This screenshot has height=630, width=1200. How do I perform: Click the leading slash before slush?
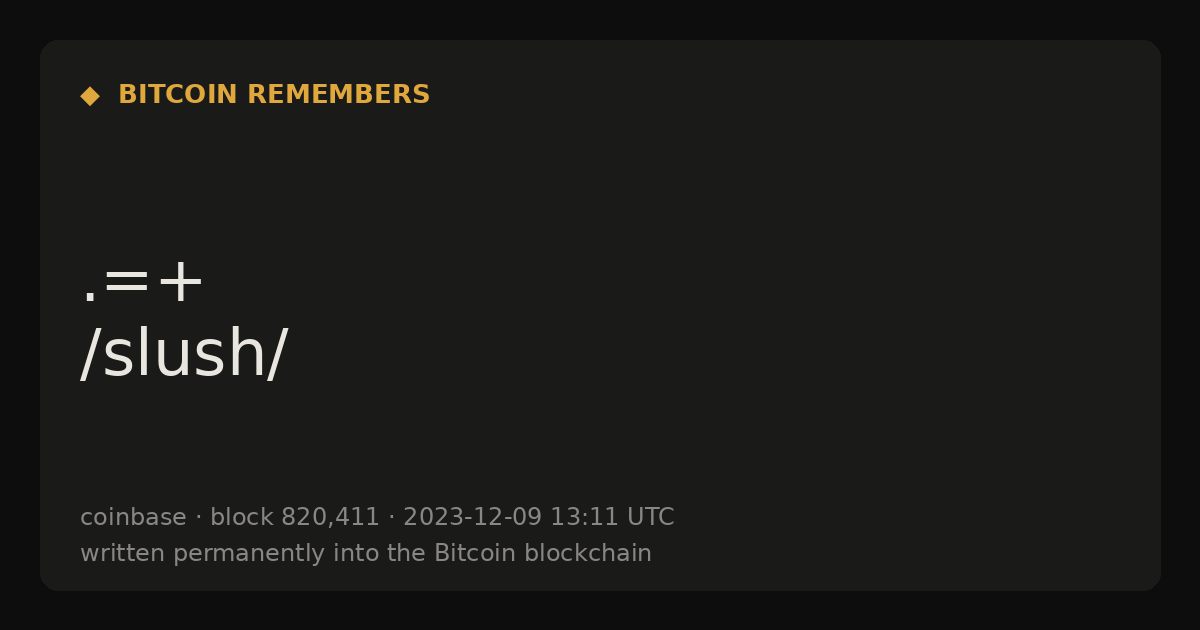pos(91,355)
